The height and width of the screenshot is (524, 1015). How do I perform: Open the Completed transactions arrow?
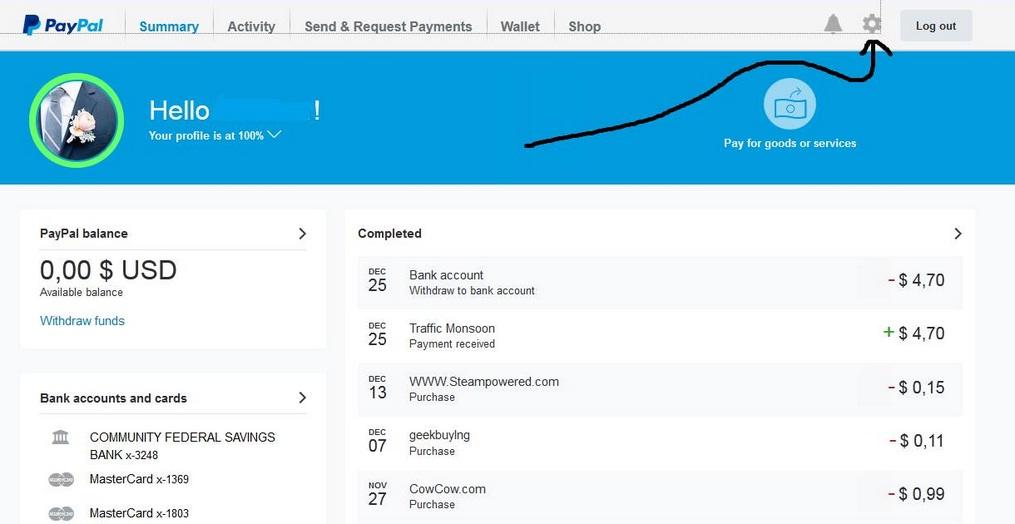coord(958,234)
